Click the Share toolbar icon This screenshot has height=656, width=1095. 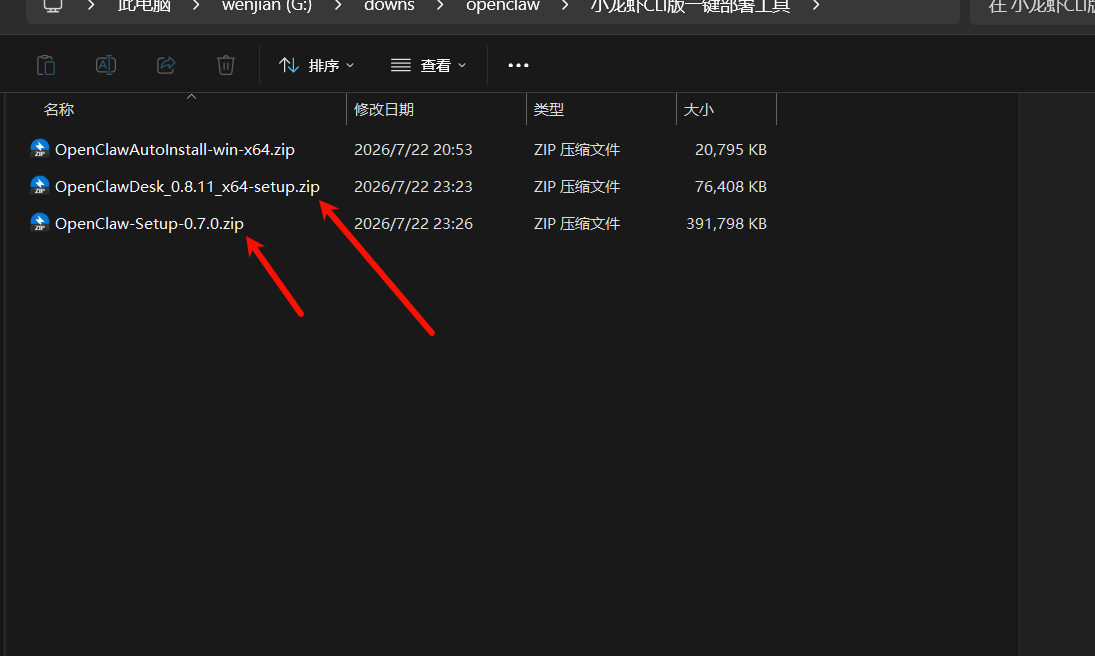(x=166, y=65)
